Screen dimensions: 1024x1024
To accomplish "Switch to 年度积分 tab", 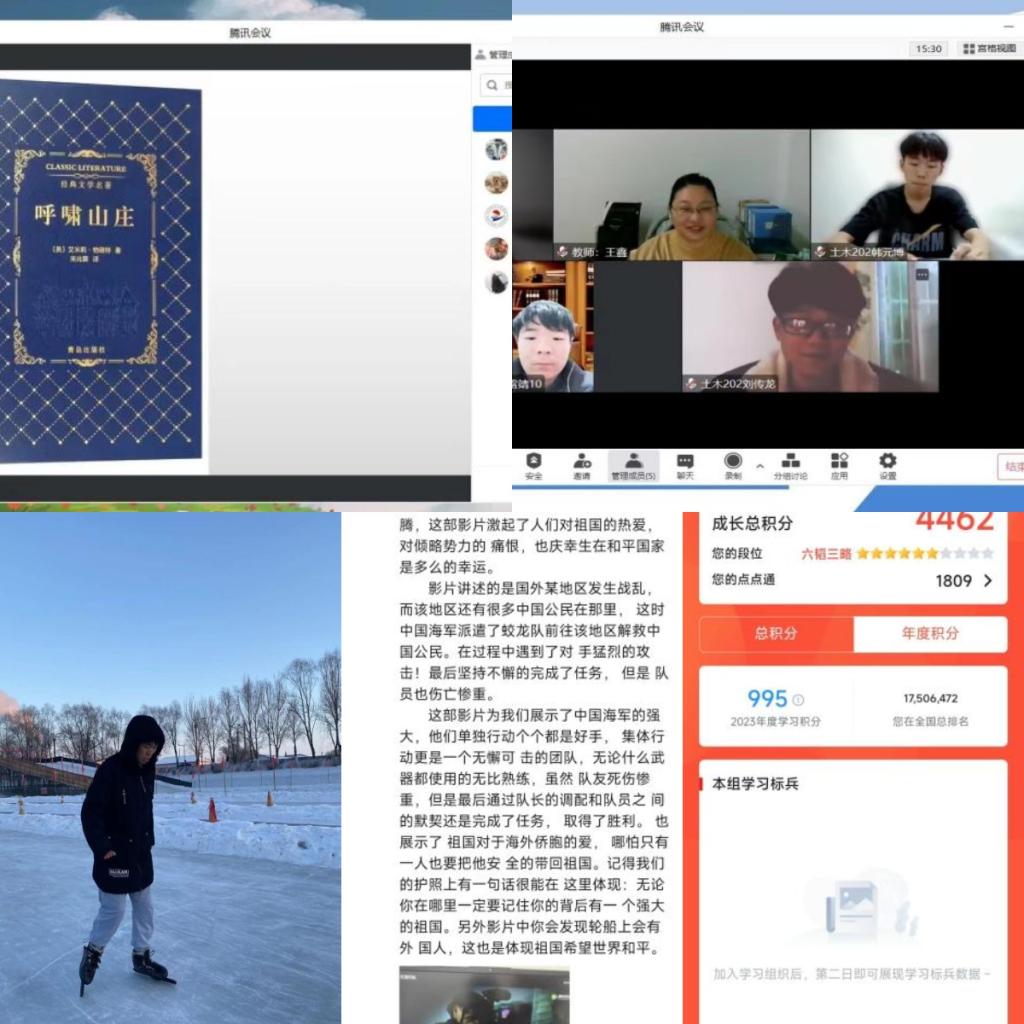I will [930, 634].
